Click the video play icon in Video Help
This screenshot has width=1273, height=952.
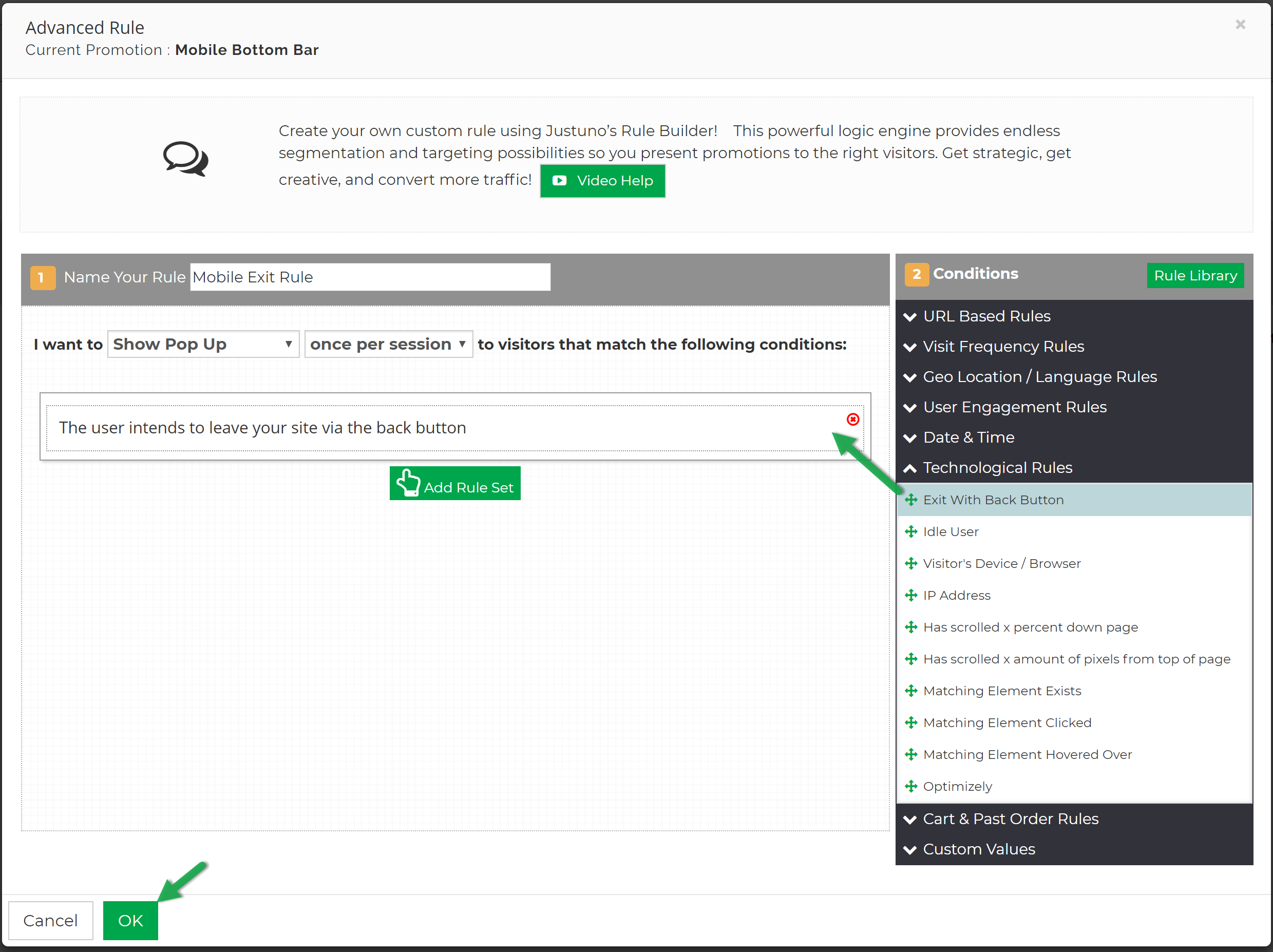pyautogui.click(x=559, y=181)
